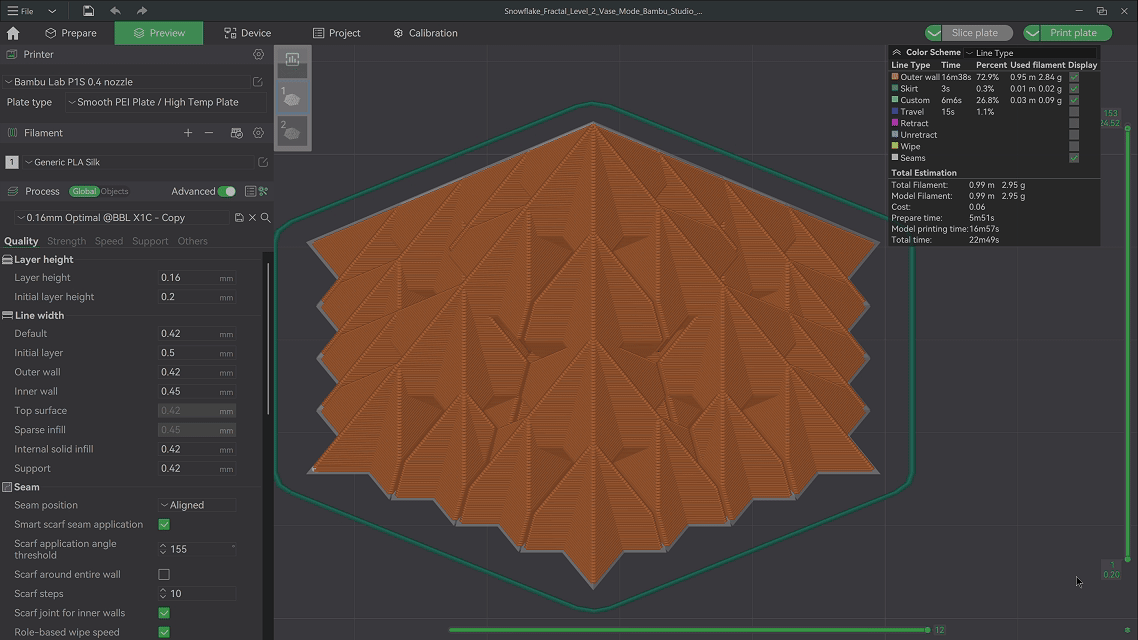This screenshot has height=640, width=1138.
Task: Click the Print plate button
Action: click(x=1073, y=33)
